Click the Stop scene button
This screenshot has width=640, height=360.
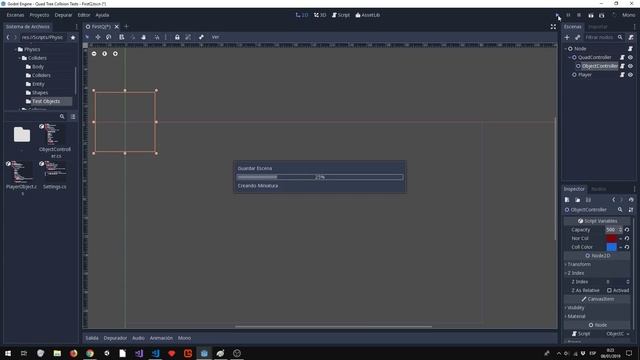click(x=579, y=15)
